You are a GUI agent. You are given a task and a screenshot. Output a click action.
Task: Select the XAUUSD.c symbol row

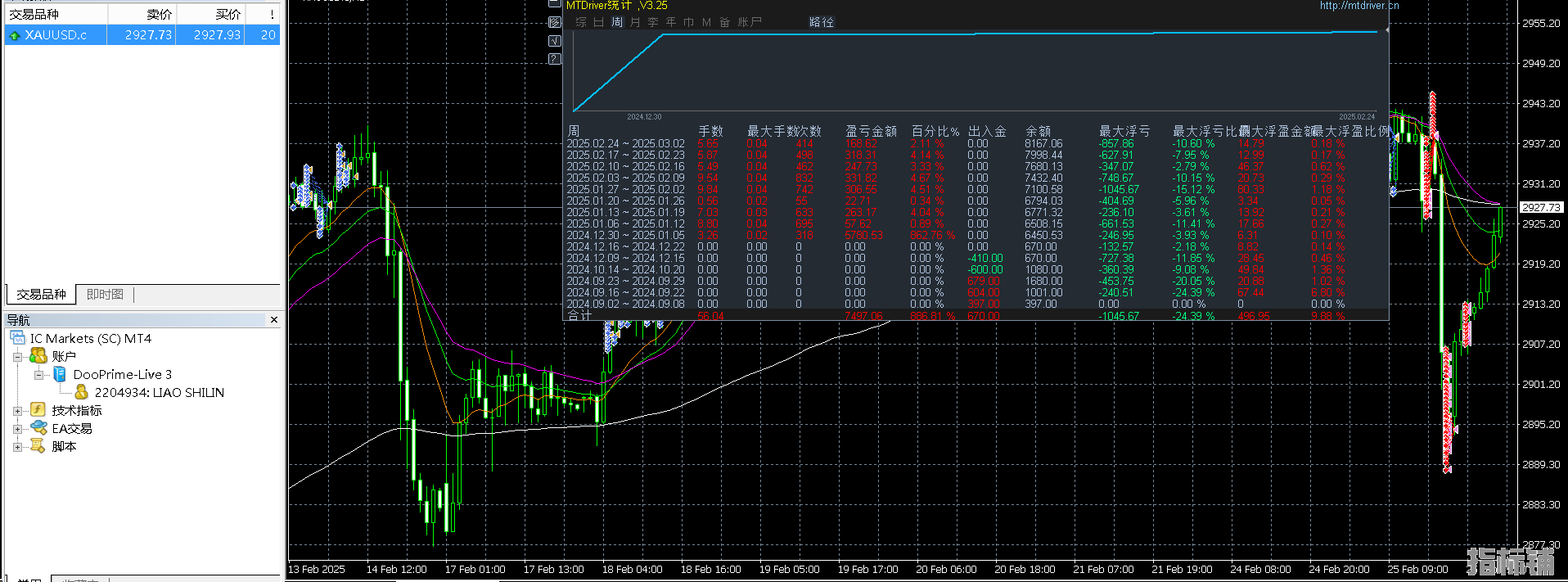click(142, 35)
